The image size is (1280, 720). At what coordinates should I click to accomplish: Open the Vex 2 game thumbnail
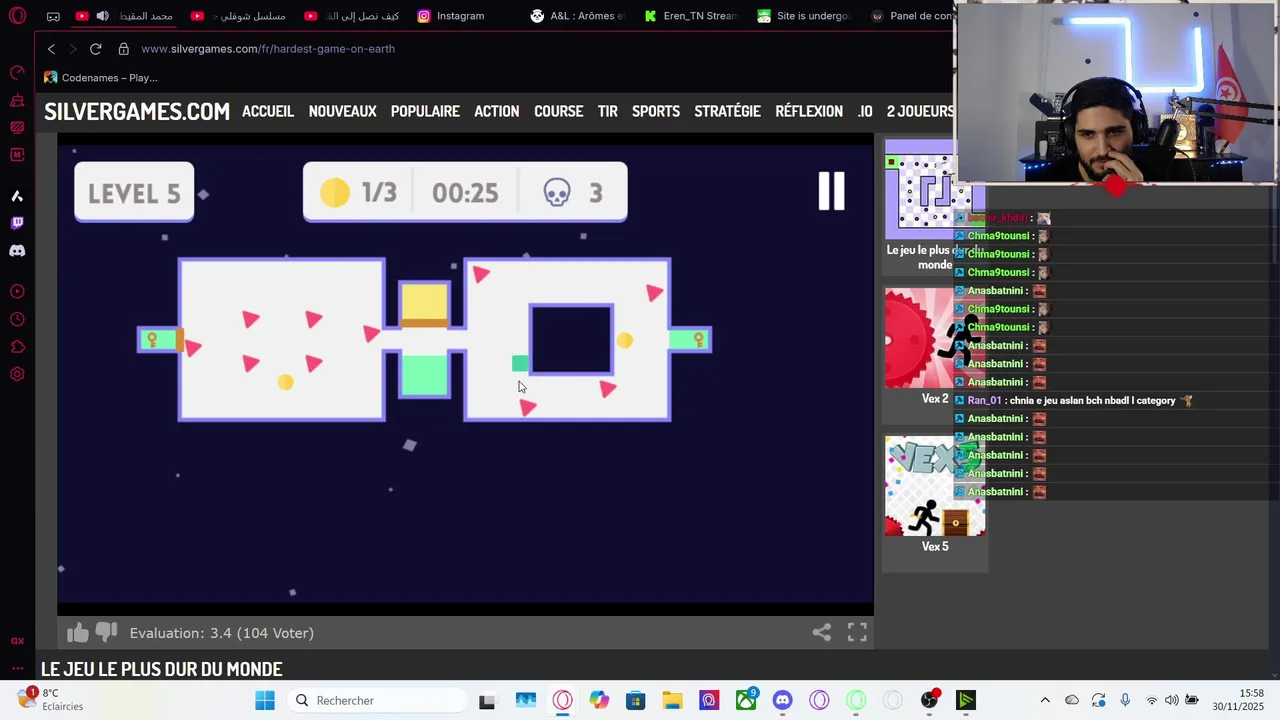coord(934,338)
